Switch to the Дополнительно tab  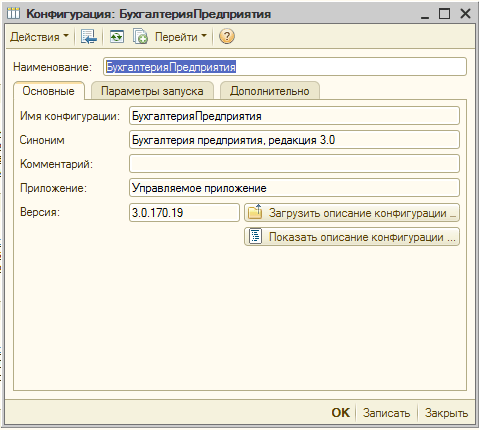point(270,91)
